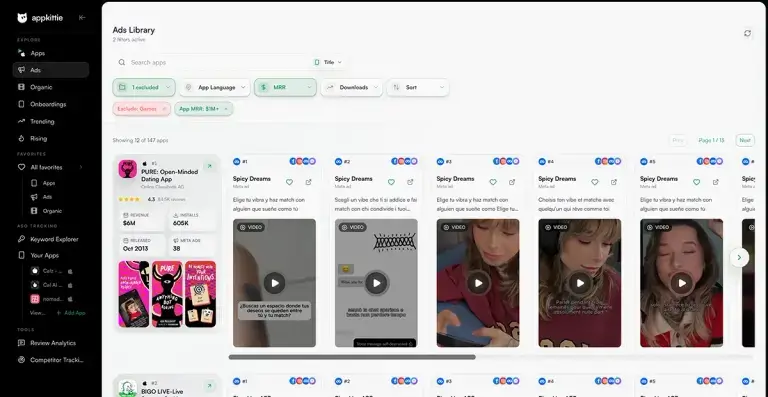Screen dimensions: 768x397
Task: Open #5 Spicy Dreams ad externally
Action: pyautogui.click(x=716, y=182)
